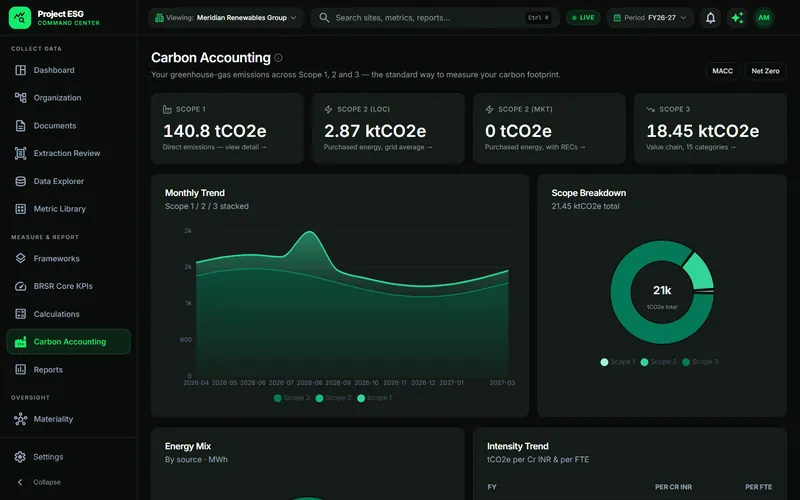The height and width of the screenshot is (500, 800).
Task: Open Extraction Review page
Action: coord(68,153)
